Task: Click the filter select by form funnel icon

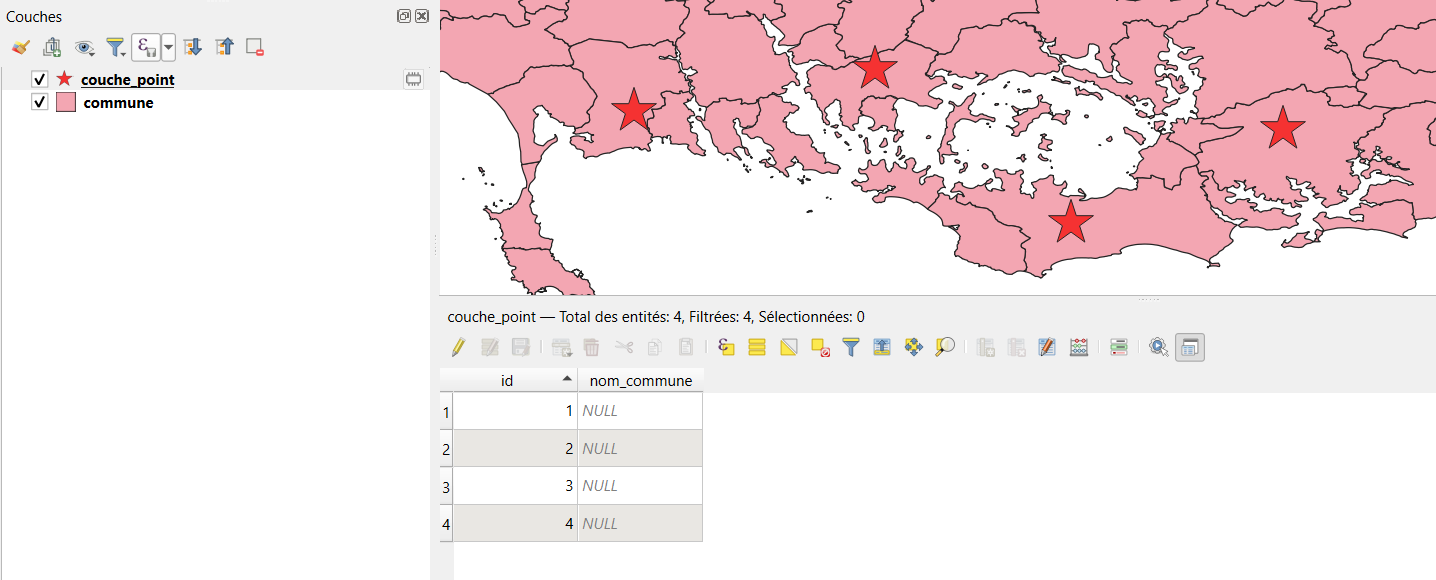Action: click(851, 347)
